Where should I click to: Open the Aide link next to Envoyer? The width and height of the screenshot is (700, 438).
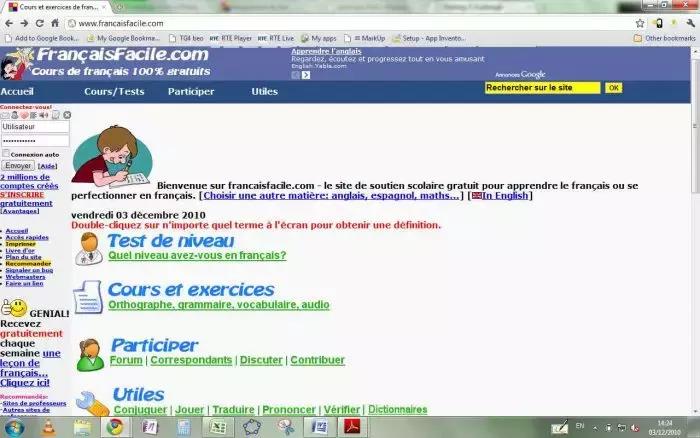click(x=47, y=166)
